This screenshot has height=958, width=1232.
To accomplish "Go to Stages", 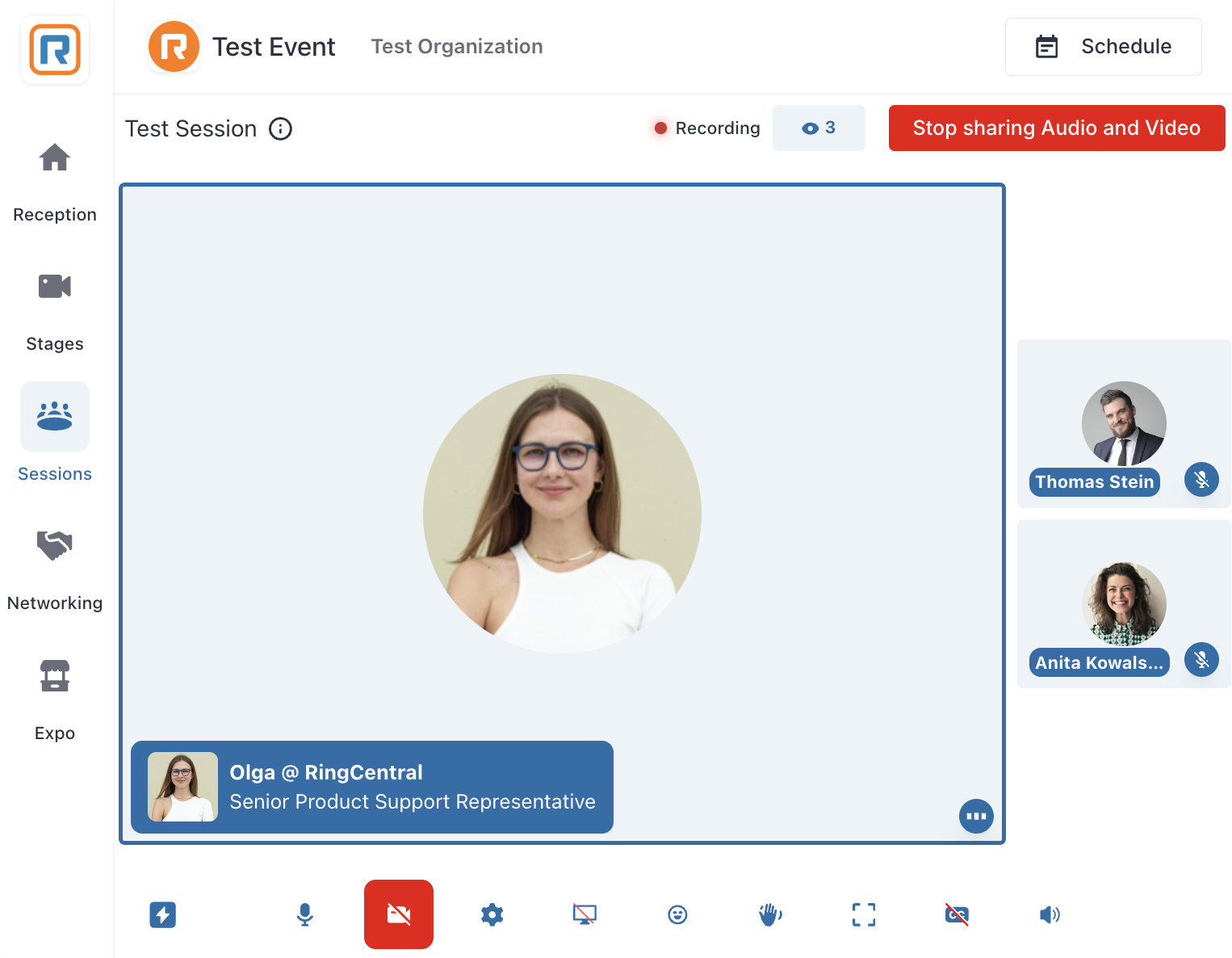I will [55, 312].
